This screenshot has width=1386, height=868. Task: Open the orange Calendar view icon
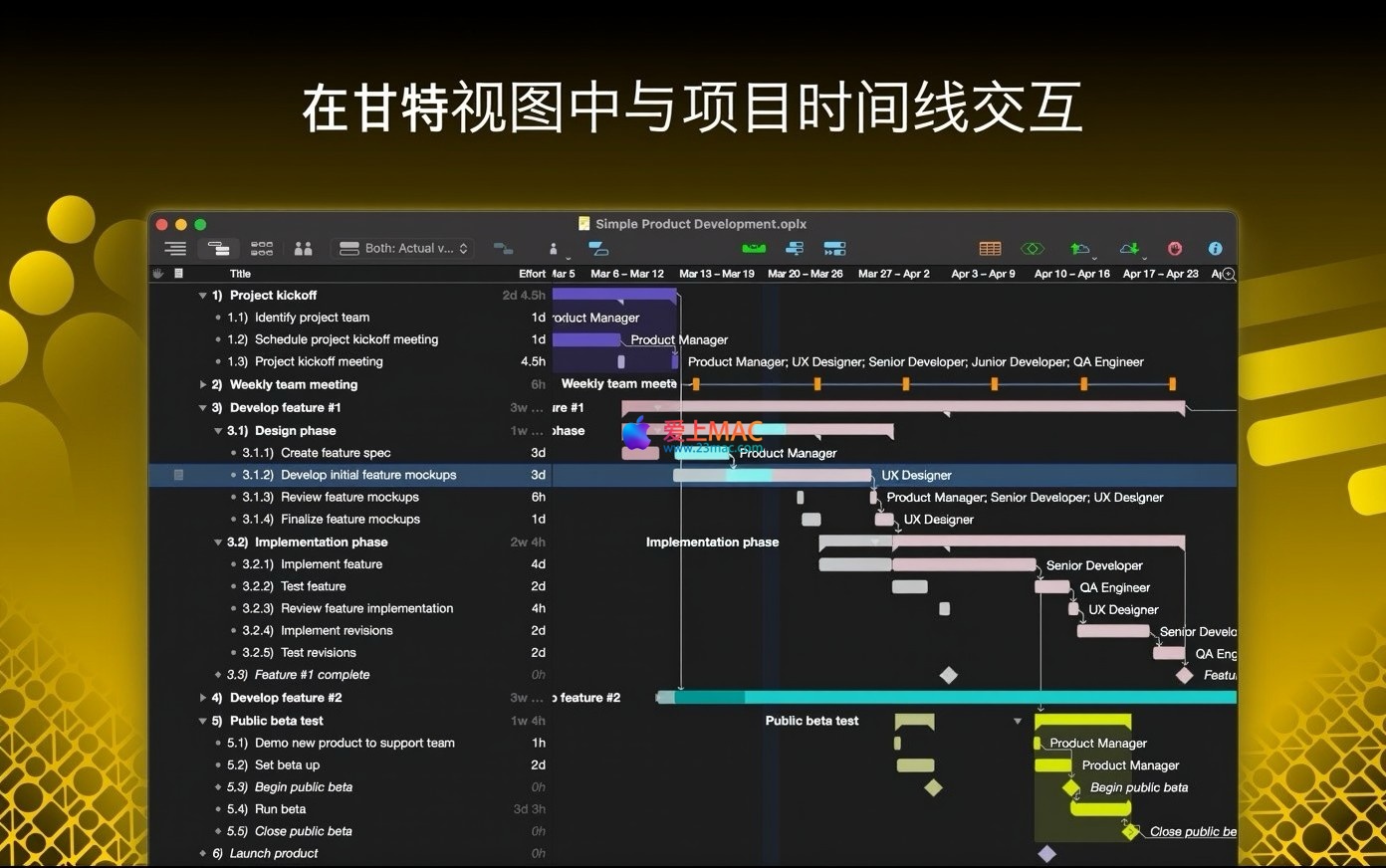(x=990, y=249)
